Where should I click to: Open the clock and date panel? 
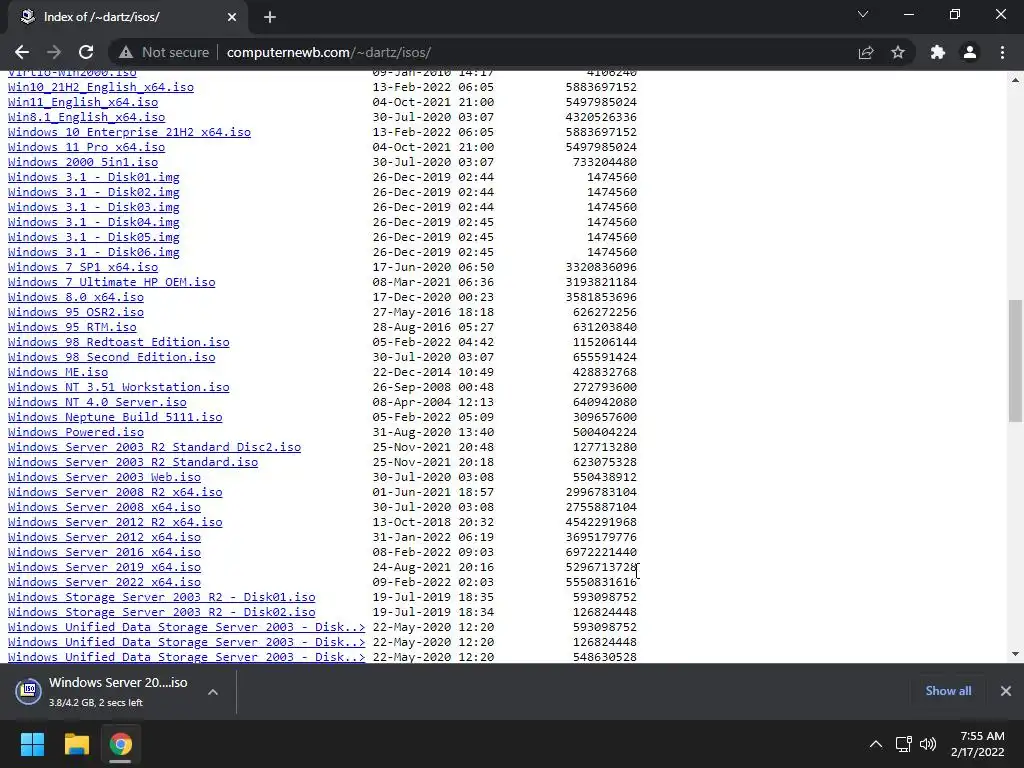click(x=978, y=744)
